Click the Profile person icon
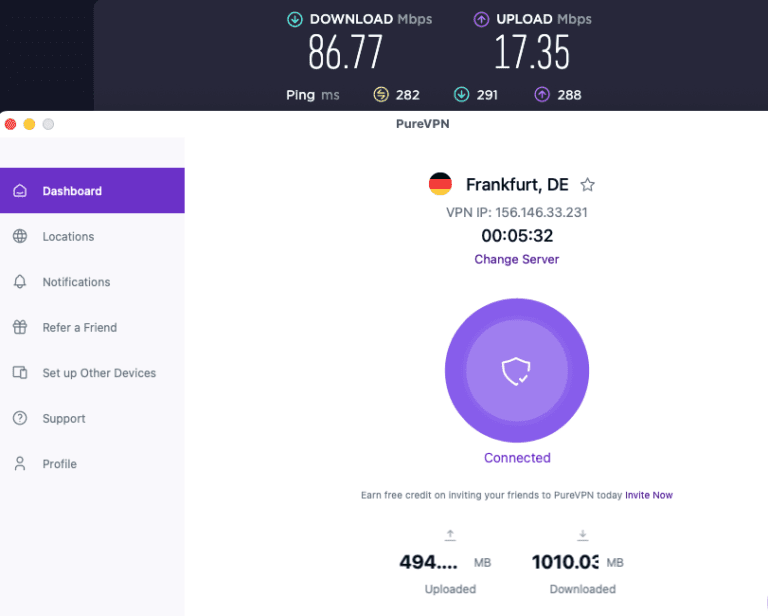768x616 pixels. (20, 464)
